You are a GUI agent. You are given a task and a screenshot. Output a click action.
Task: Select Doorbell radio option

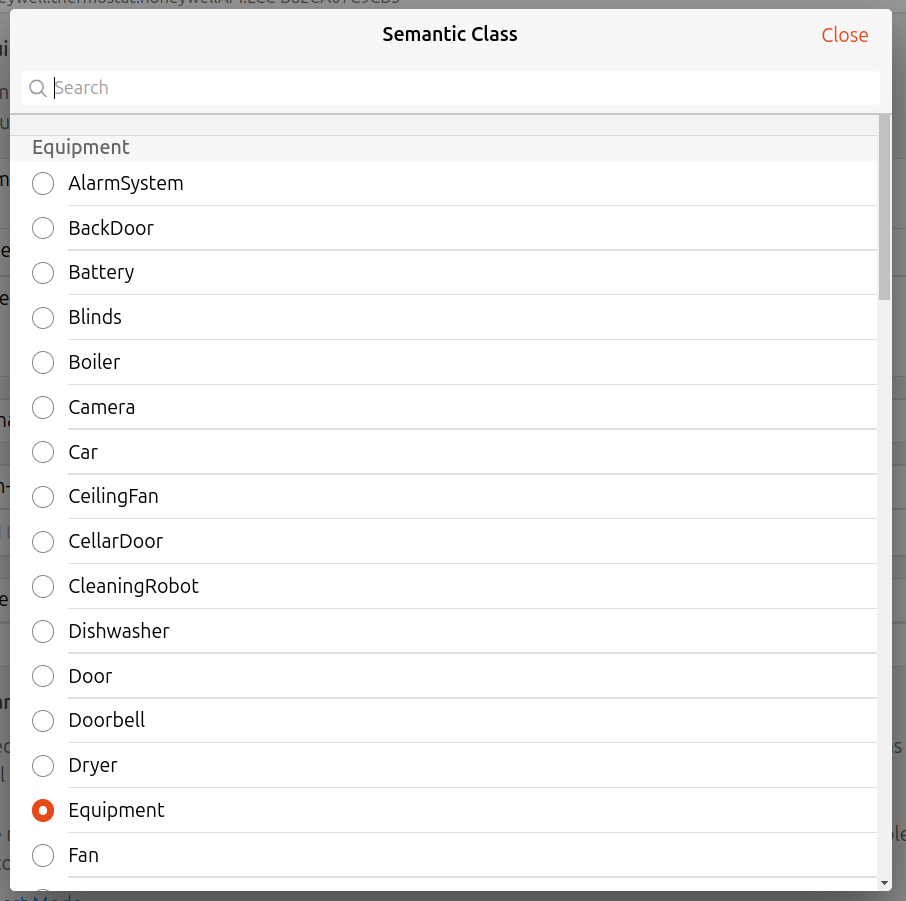coord(43,720)
